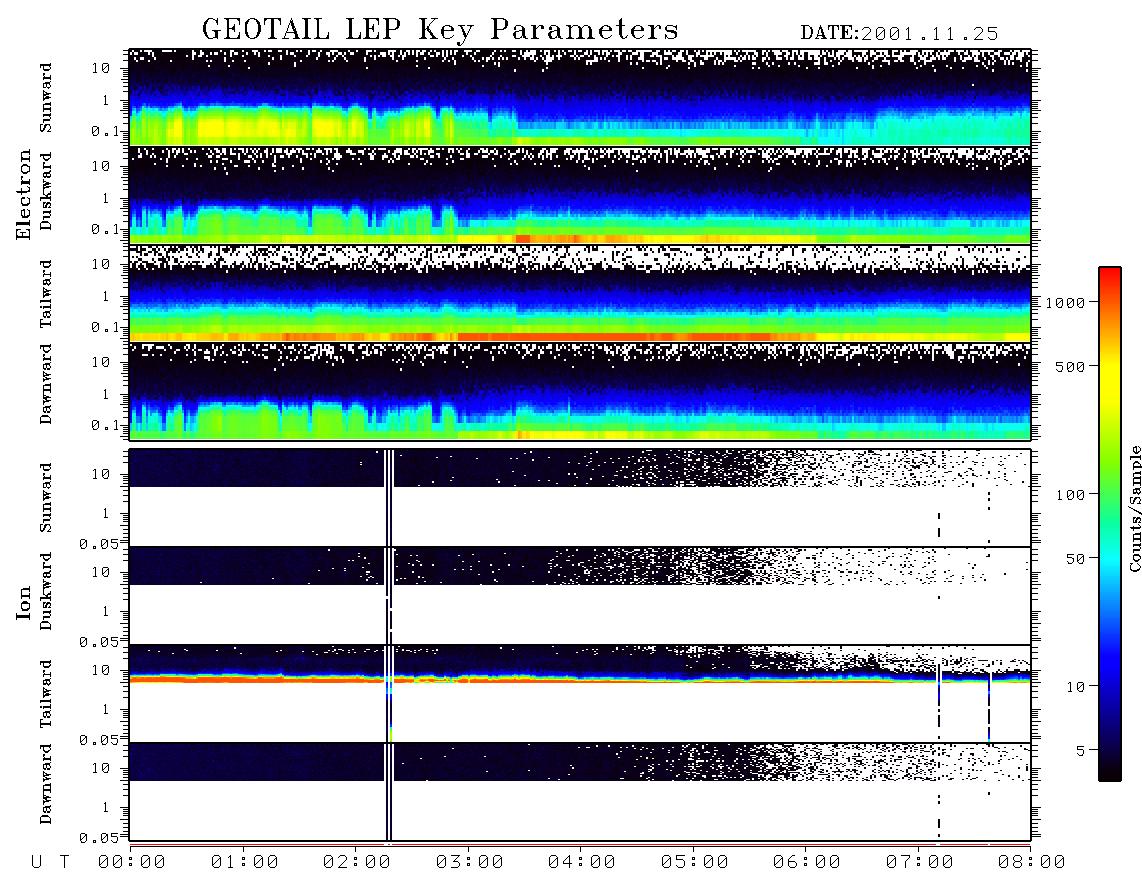Click the Counts/Sample colorbar title
The height and width of the screenshot is (880, 1142).
[1134, 508]
